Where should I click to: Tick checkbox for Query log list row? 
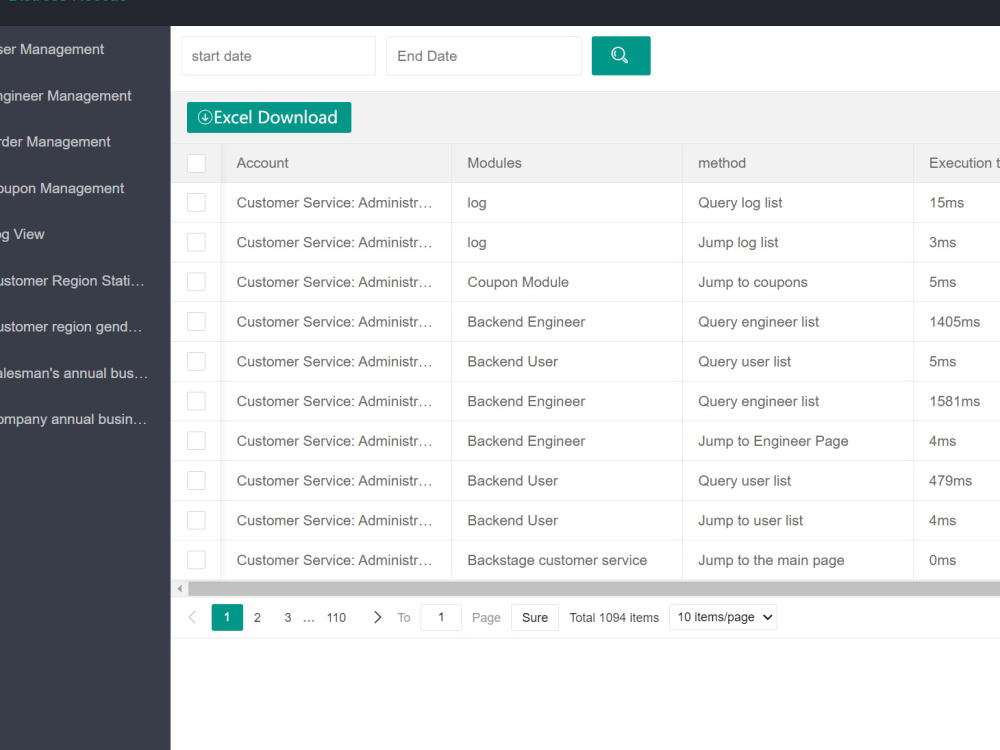click(196, 203)
